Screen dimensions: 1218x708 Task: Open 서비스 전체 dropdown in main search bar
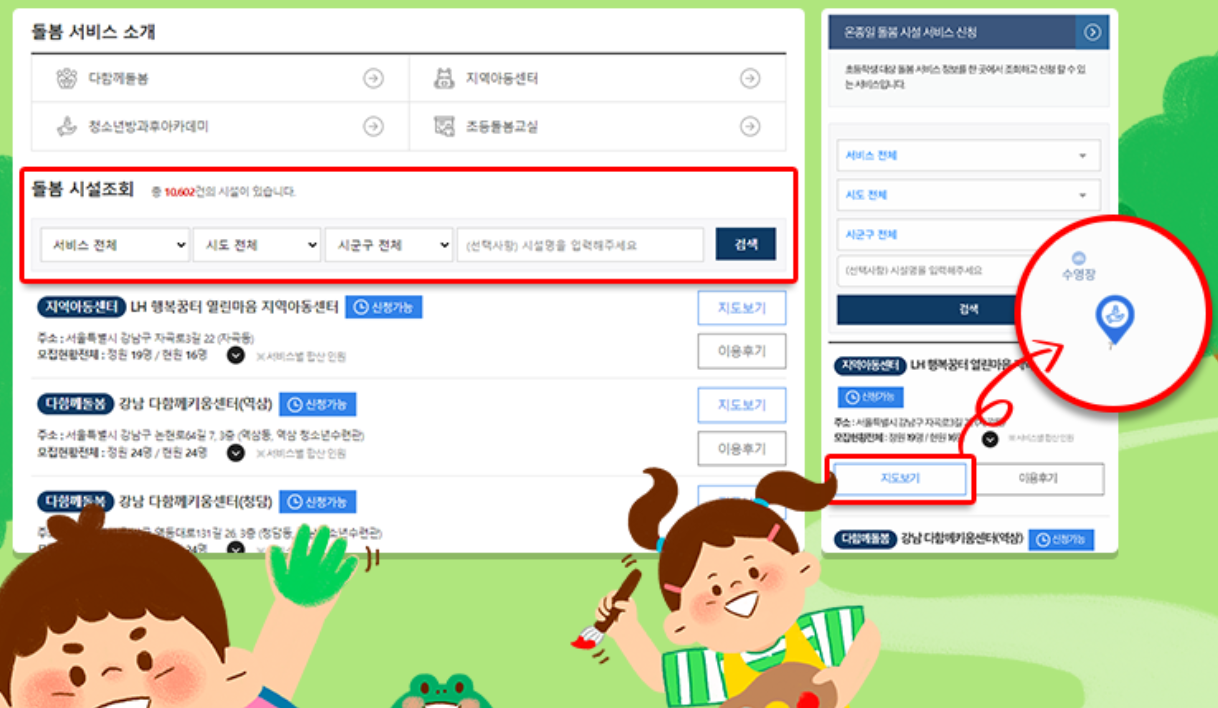click(x=115, y=245)
